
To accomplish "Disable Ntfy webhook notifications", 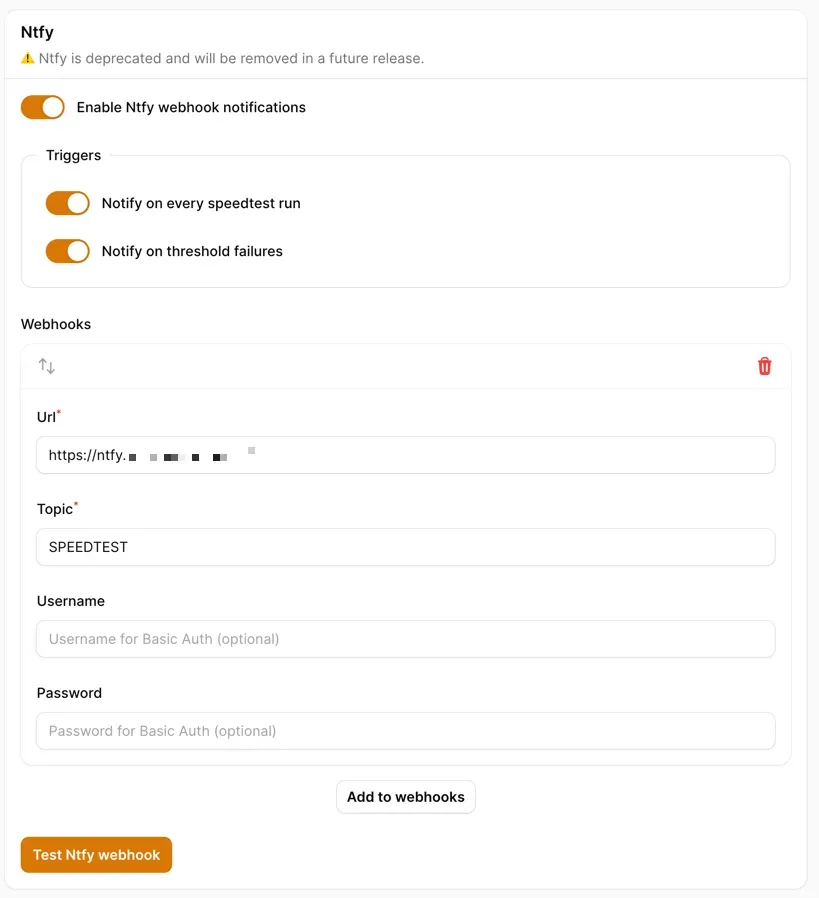I will [x=42, y=107].
